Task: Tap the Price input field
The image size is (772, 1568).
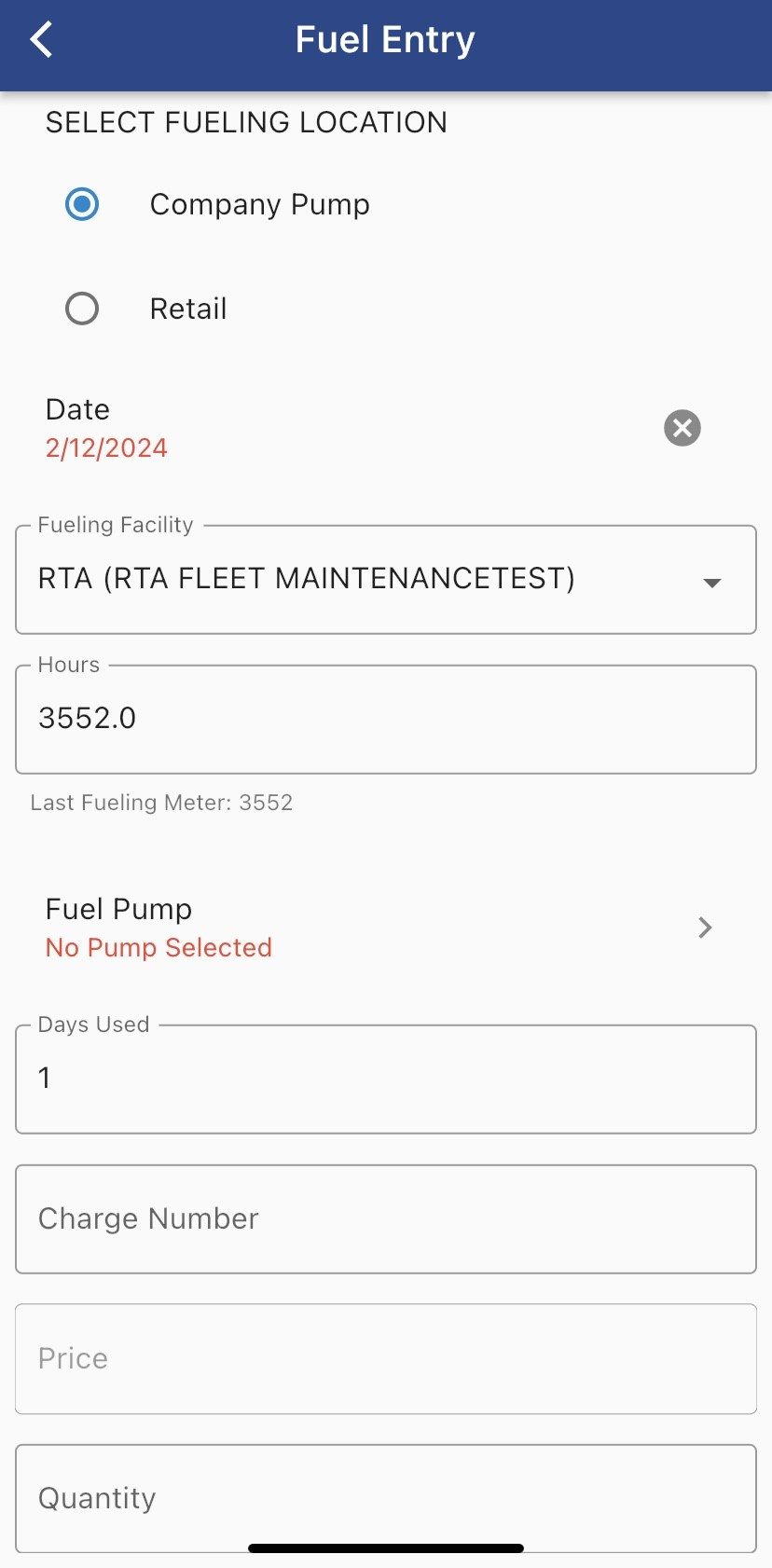Action: click(385, 1358)
